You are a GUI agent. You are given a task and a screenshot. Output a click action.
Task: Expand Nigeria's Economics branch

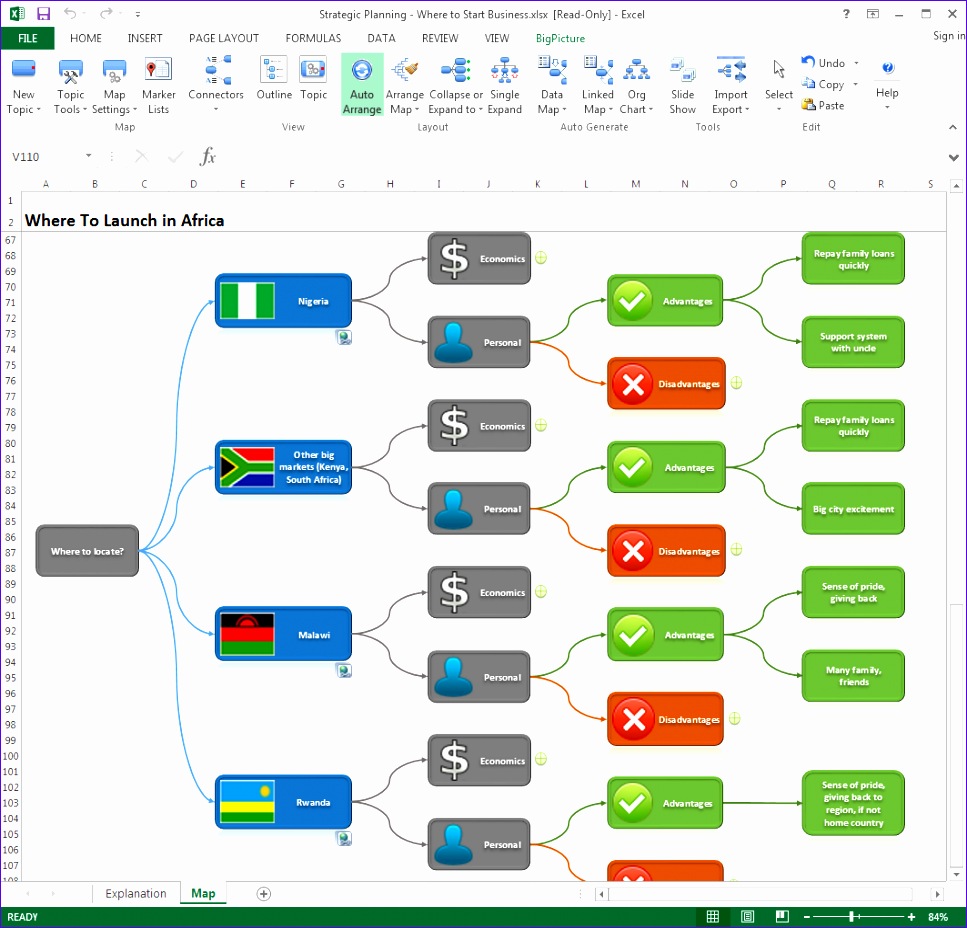point(541,258)
